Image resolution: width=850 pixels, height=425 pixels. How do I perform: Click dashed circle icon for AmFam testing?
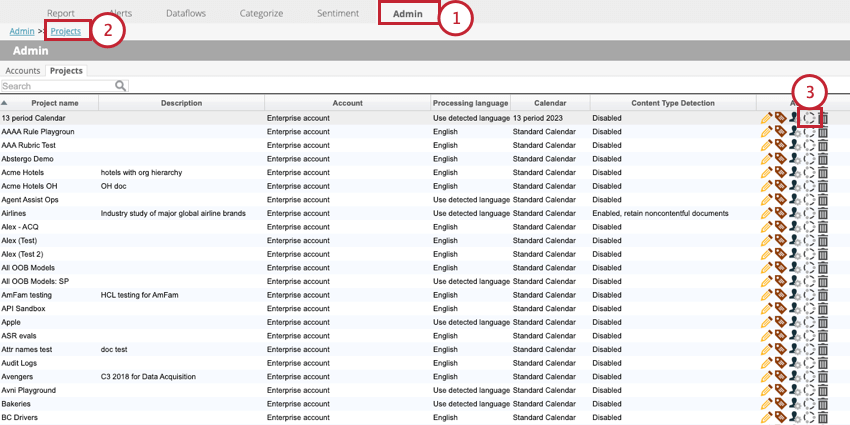click(x=809, y=295)
